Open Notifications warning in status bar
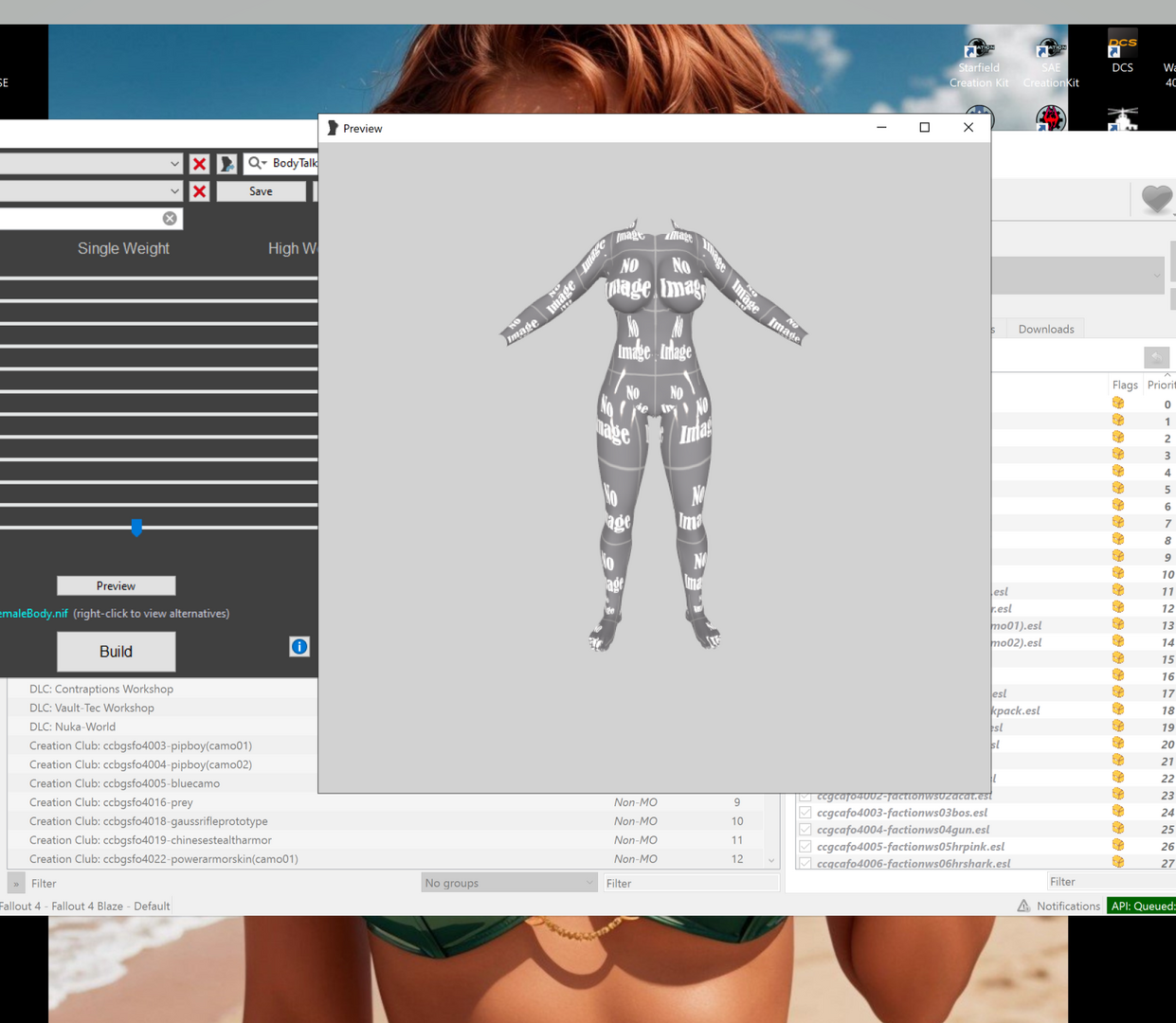 (x=1058, y=906)
